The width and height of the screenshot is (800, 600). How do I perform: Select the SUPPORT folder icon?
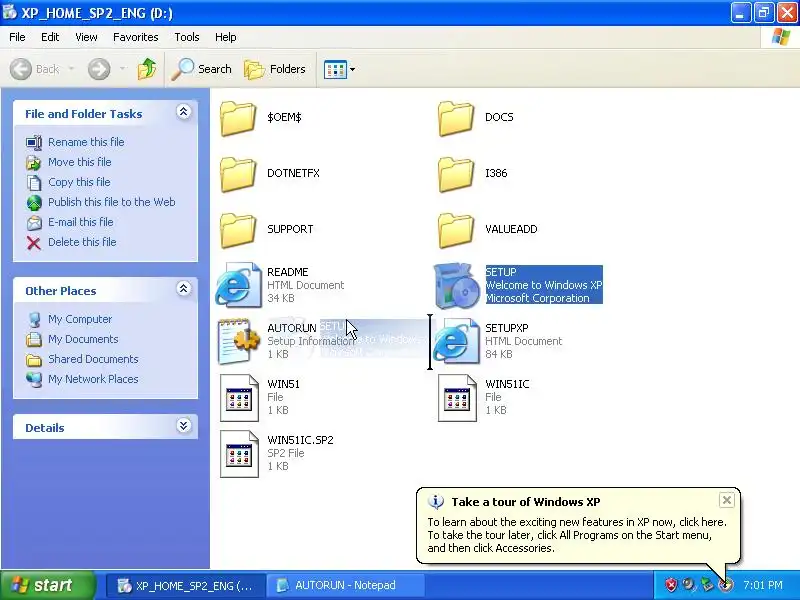(x=238, y=230)
